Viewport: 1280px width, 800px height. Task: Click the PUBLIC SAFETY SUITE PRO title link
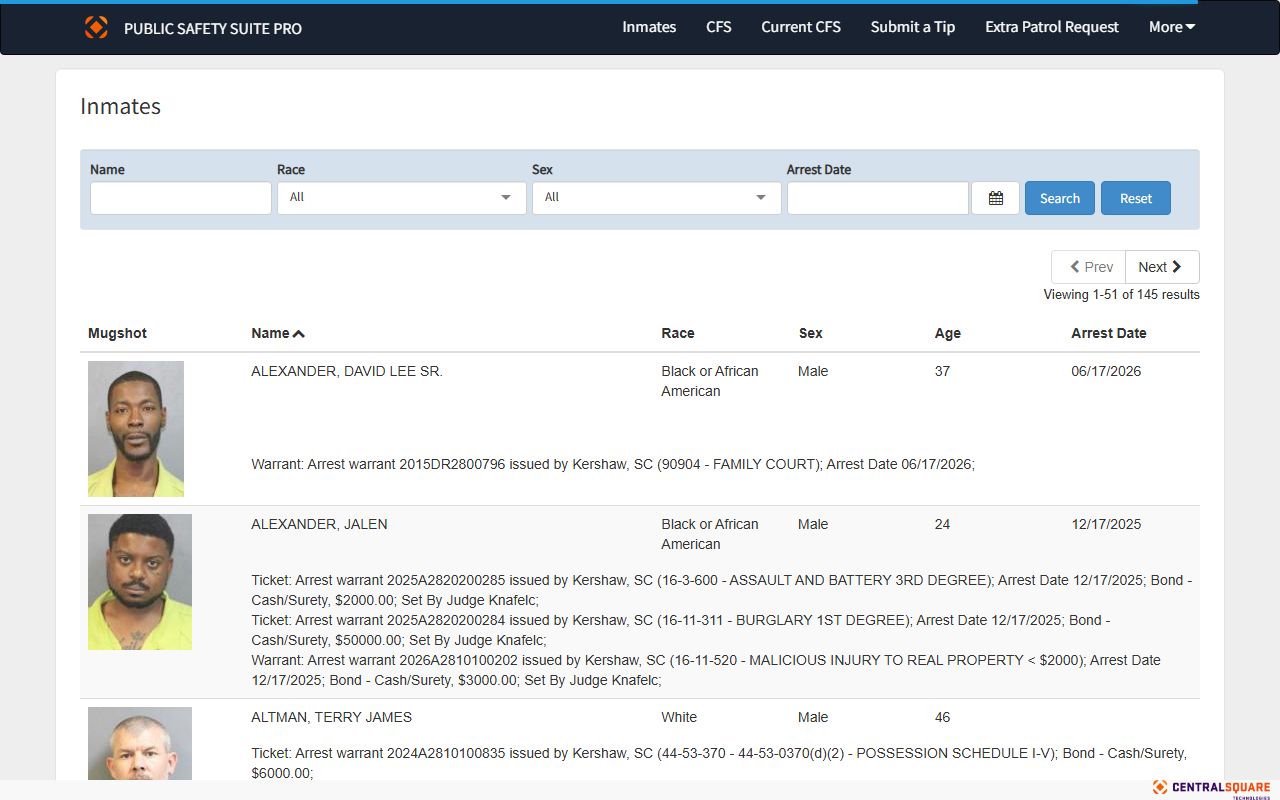213,28
